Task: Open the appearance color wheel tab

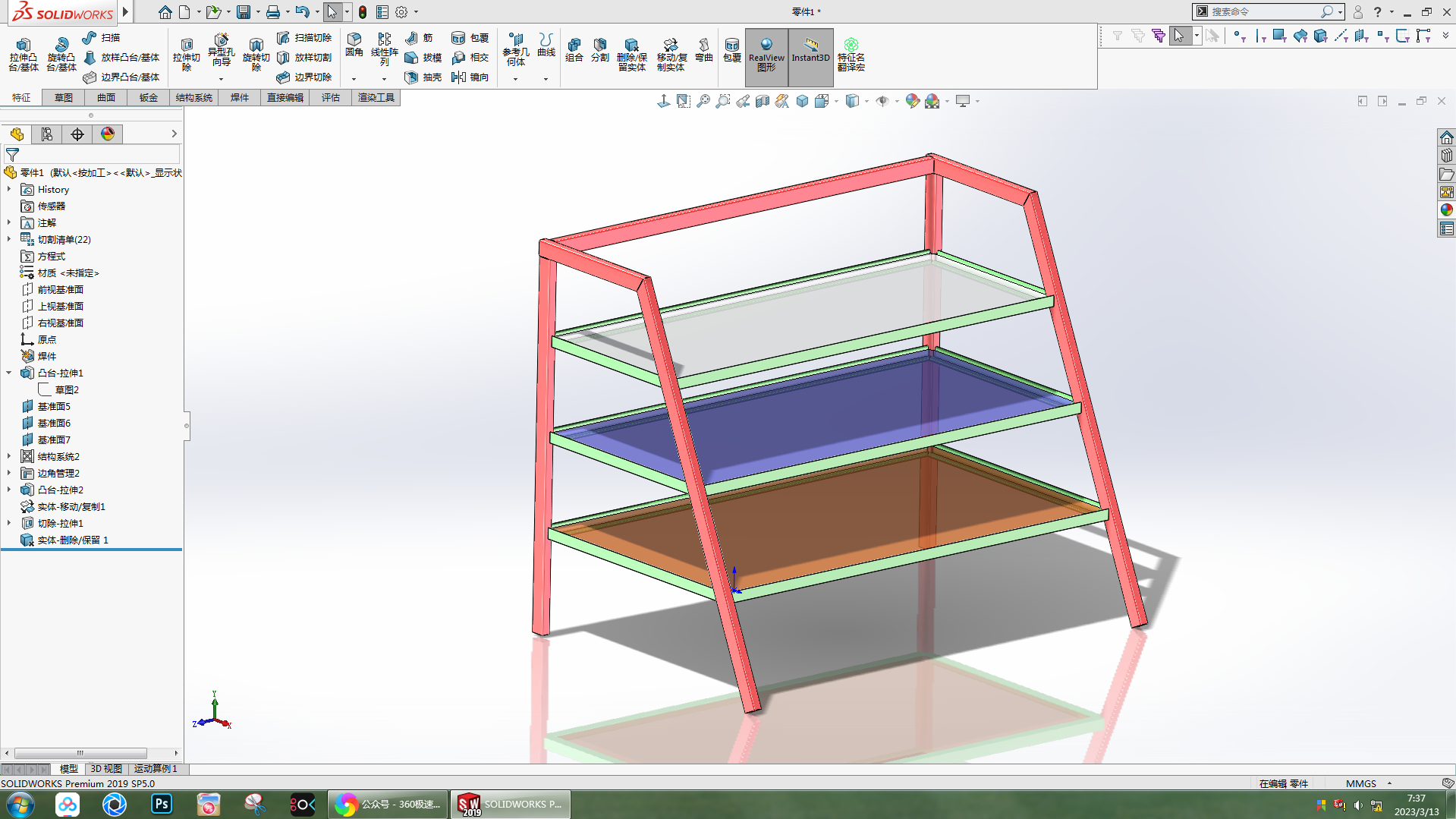Action: pyautogui.click(x=108, y=134)
